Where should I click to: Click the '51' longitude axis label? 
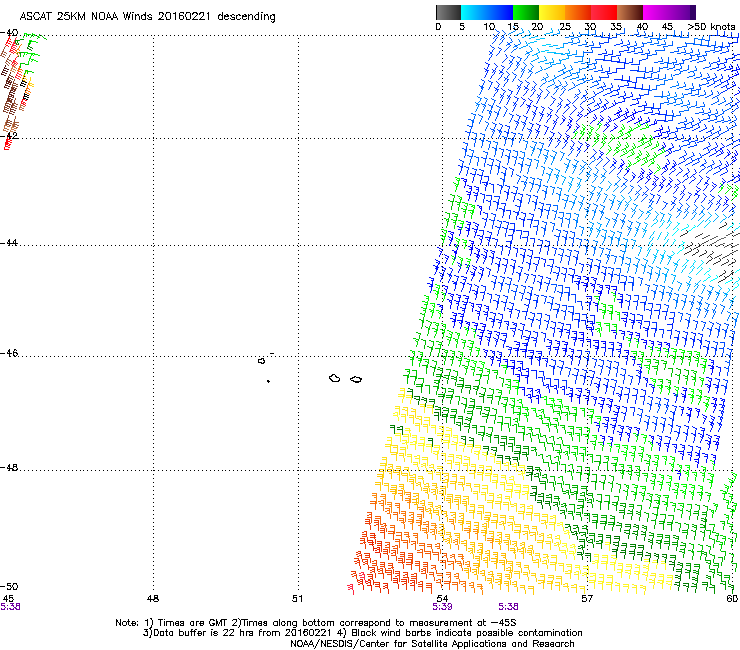click(x=297, y=599)
